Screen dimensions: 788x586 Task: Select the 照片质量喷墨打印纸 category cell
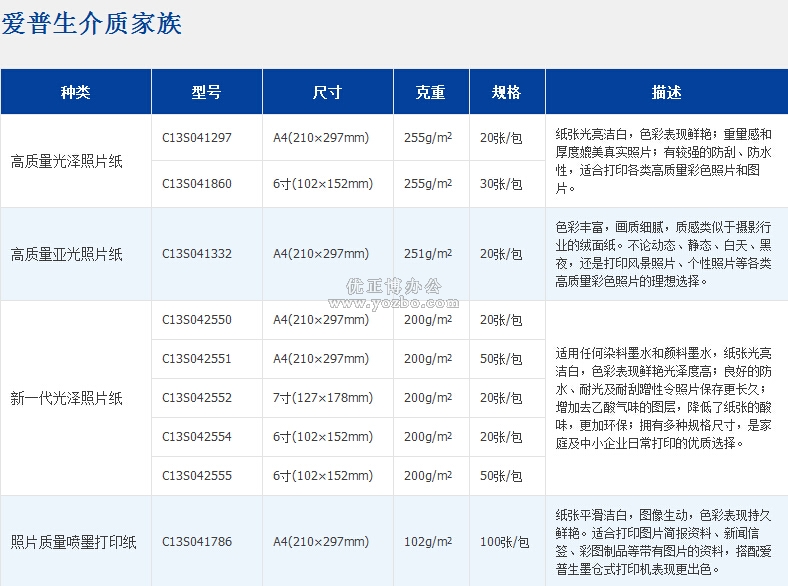(x=73, y=542)
